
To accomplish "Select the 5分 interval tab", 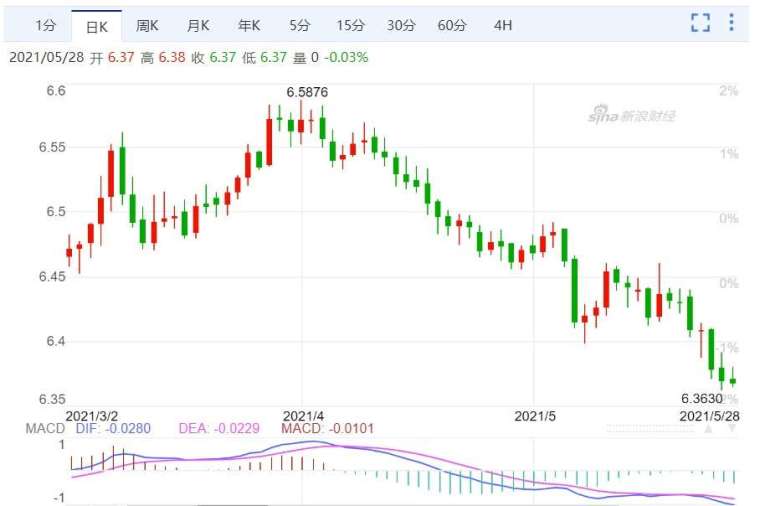I will point(300,25).
